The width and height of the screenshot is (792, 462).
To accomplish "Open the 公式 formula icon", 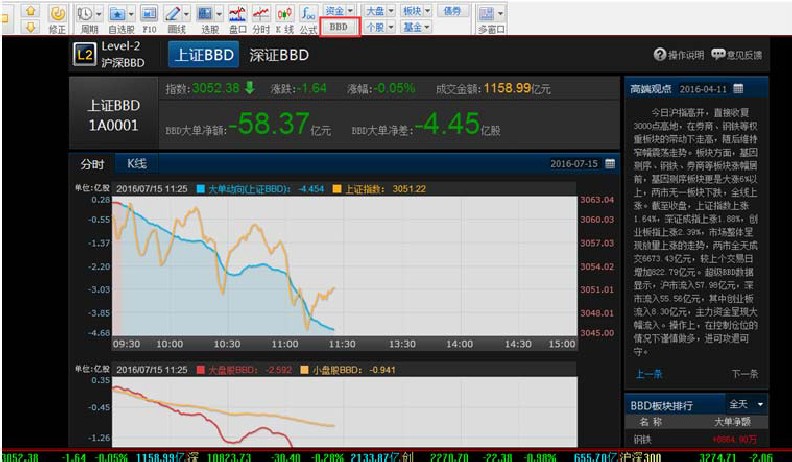I will point(307,18).
